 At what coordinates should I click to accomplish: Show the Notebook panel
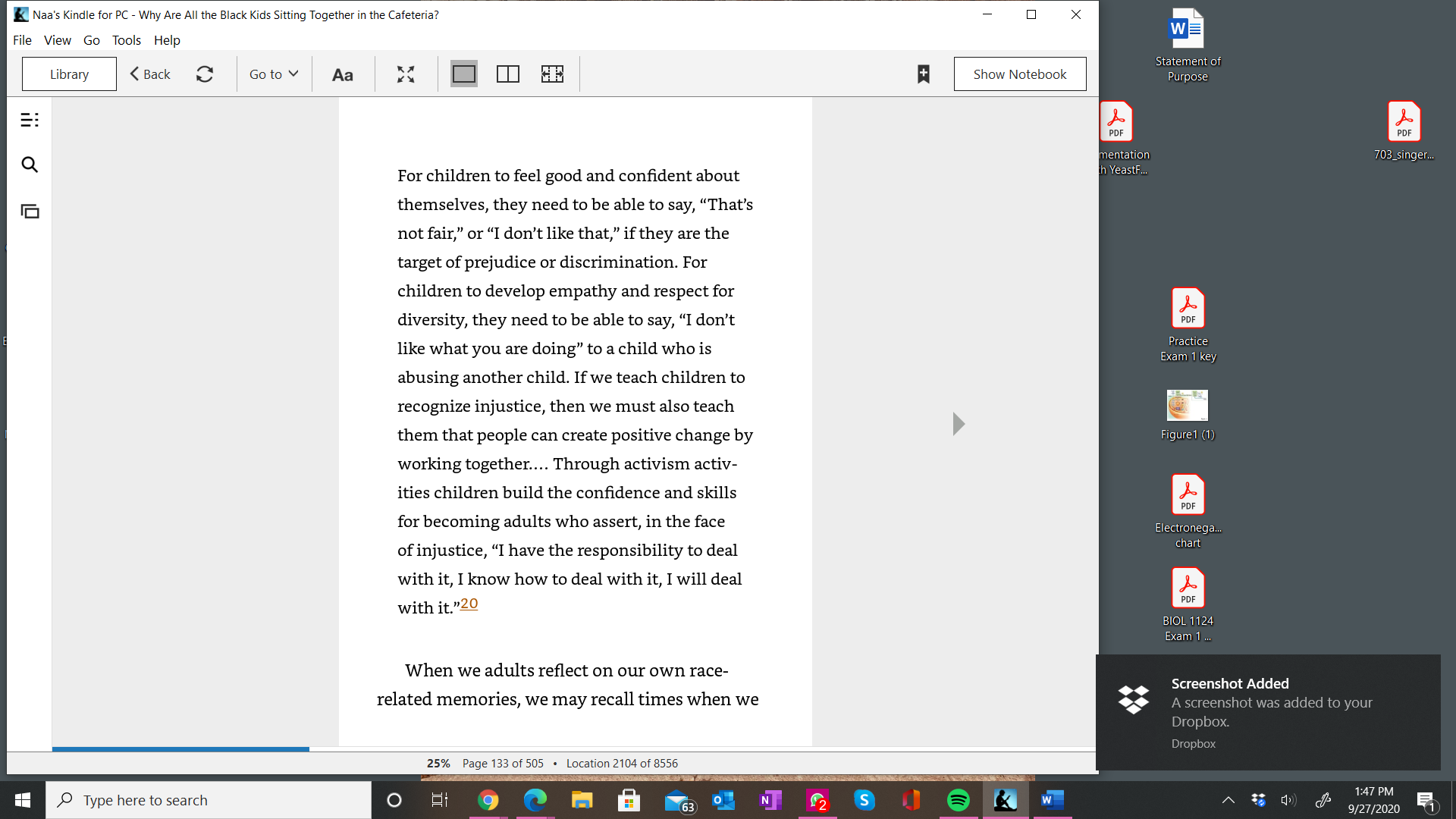pyautogui.click(x=1020, y=74)
